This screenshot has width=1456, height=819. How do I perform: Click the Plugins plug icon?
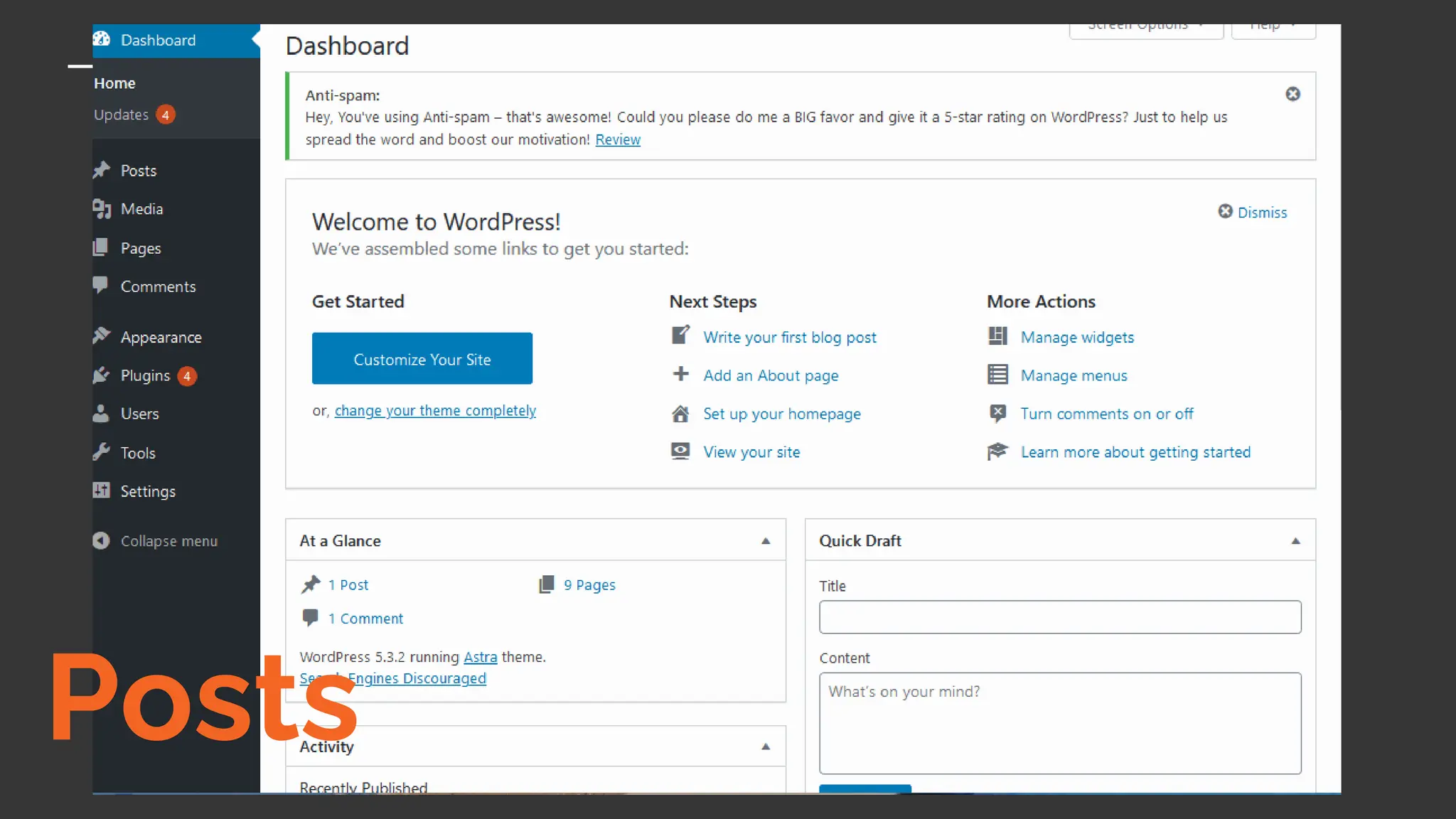[x=102, y=375]
